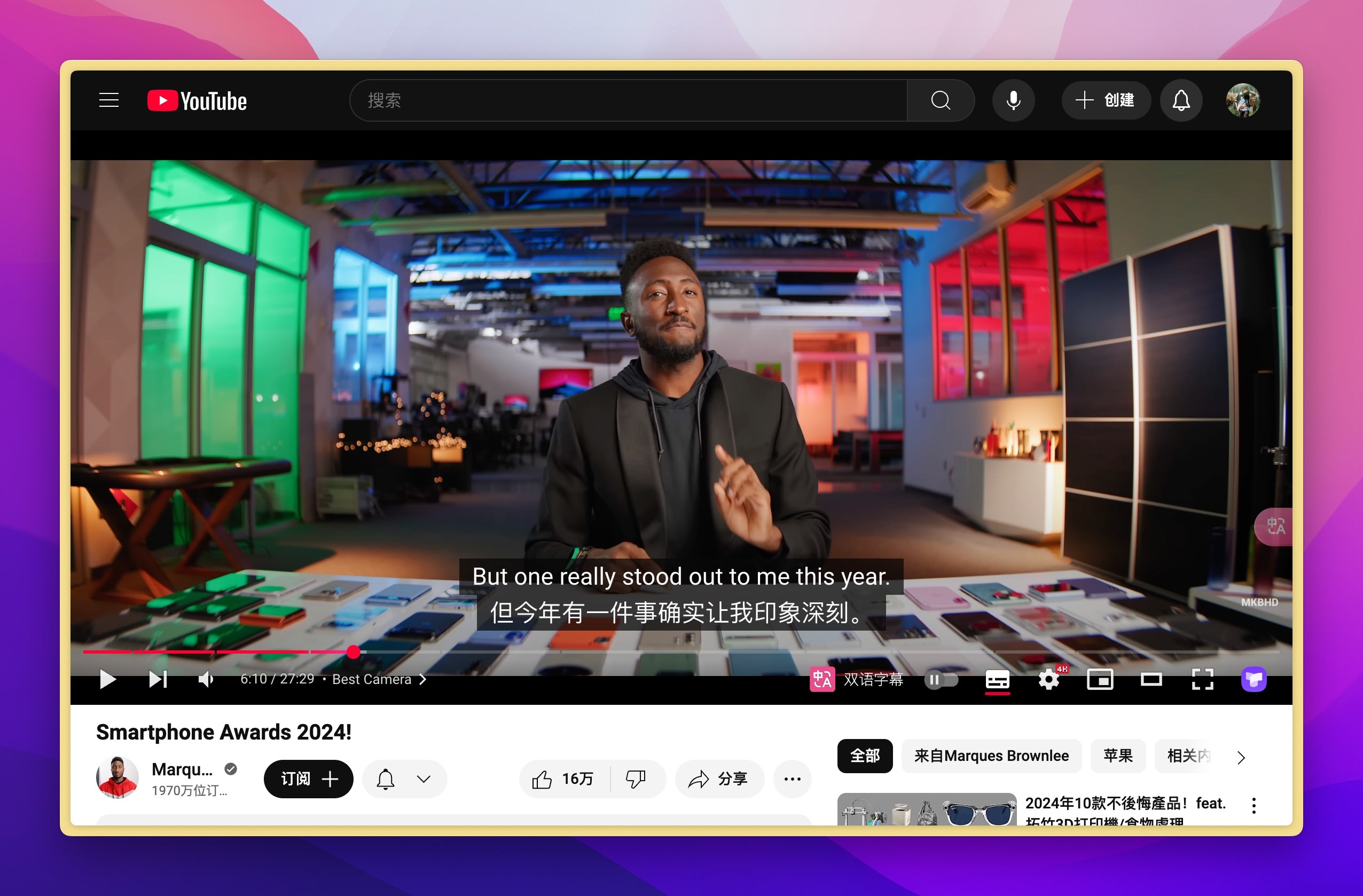The height and width of the screenshot is (896, 1363).
Task: Seek using the red progress scrubber
Action: [x=354, y=651]
